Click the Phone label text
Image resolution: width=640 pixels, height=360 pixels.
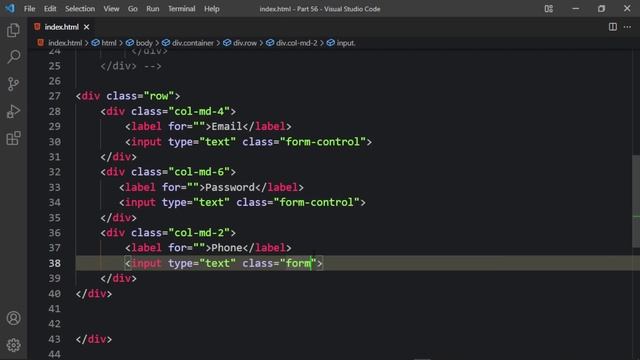[x=227, y=248]
